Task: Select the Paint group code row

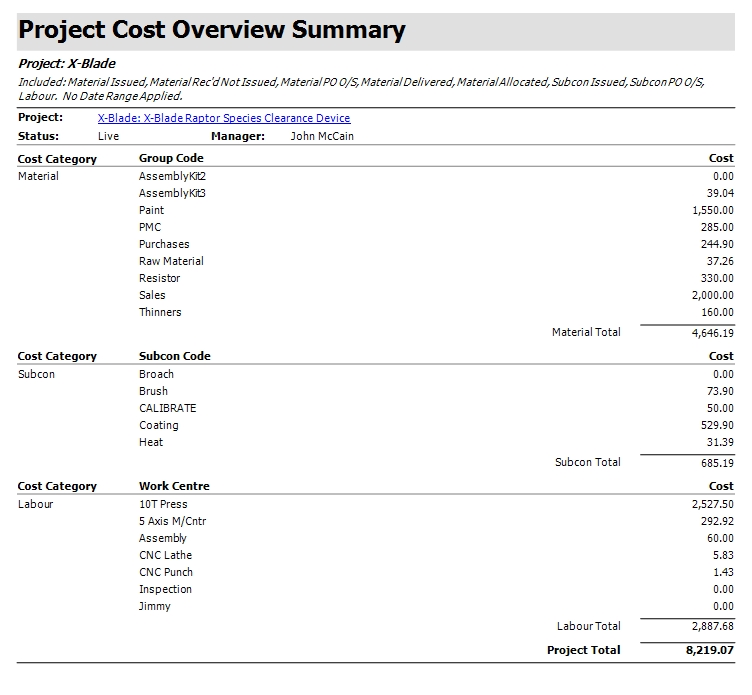Action: pyautogui.click(x=152, y=210)
